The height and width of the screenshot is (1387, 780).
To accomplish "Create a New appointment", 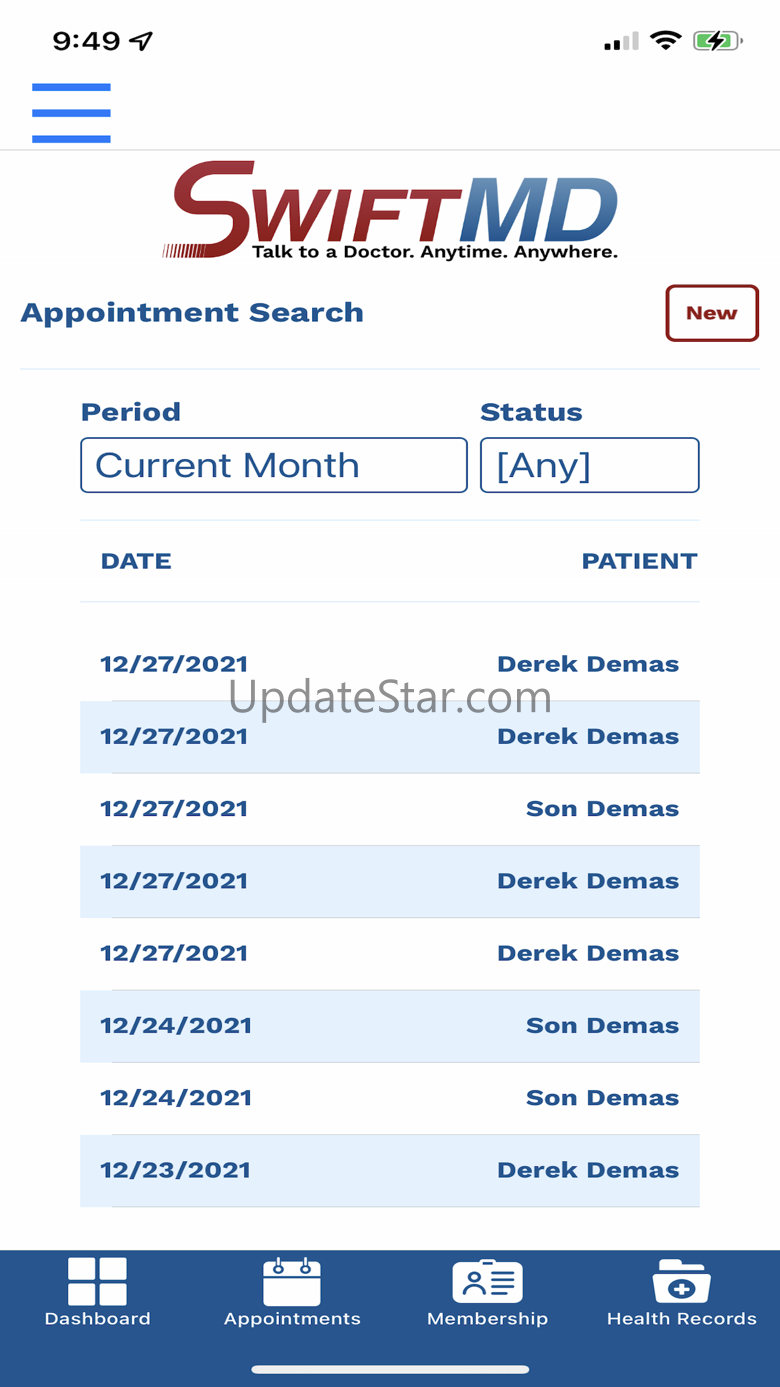I will point(712,313).
